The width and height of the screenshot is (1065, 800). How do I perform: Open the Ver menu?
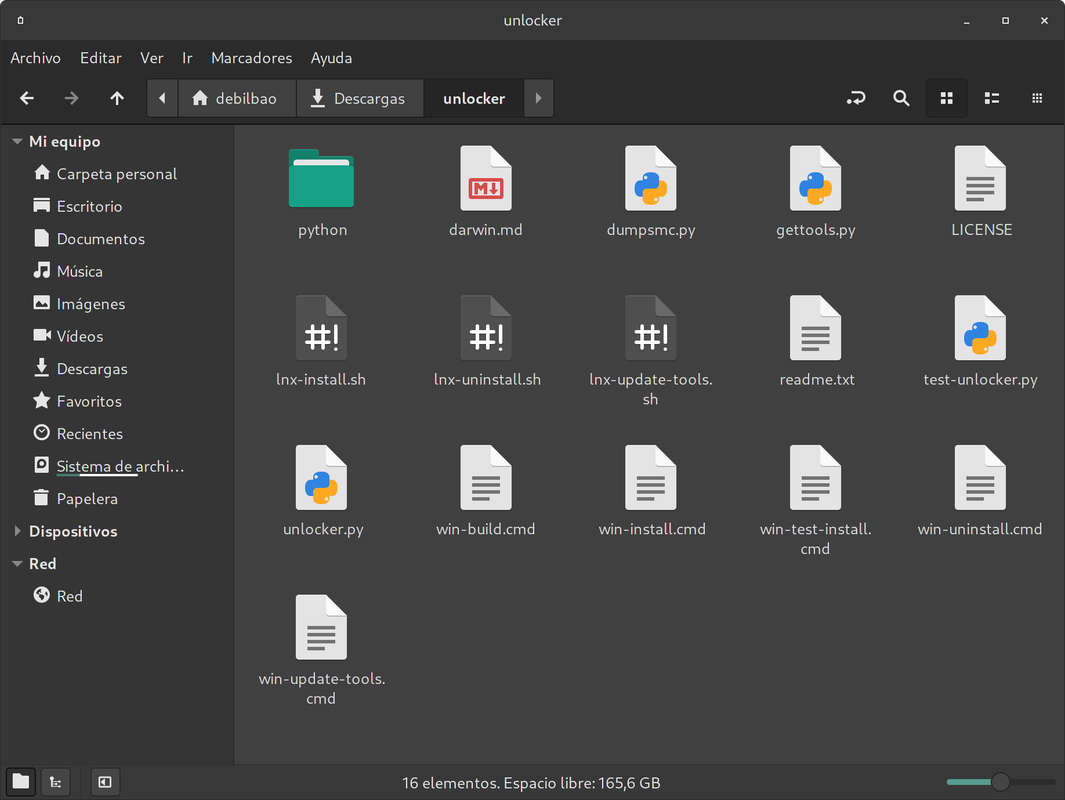(x=151, y=58)
